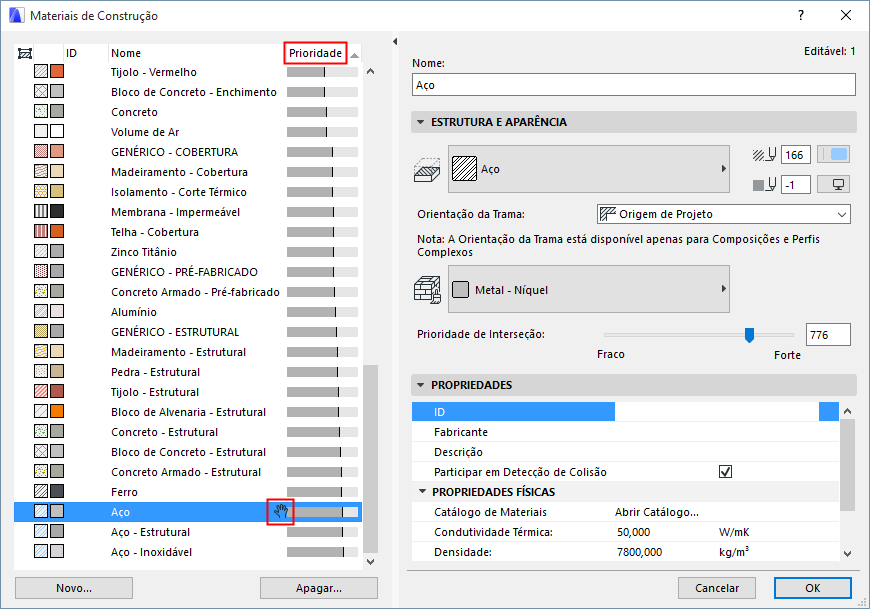Screen dimensions: 870x609
Task: Click the fill icon of Aço - Inoxidável
Action: (41, 551)
